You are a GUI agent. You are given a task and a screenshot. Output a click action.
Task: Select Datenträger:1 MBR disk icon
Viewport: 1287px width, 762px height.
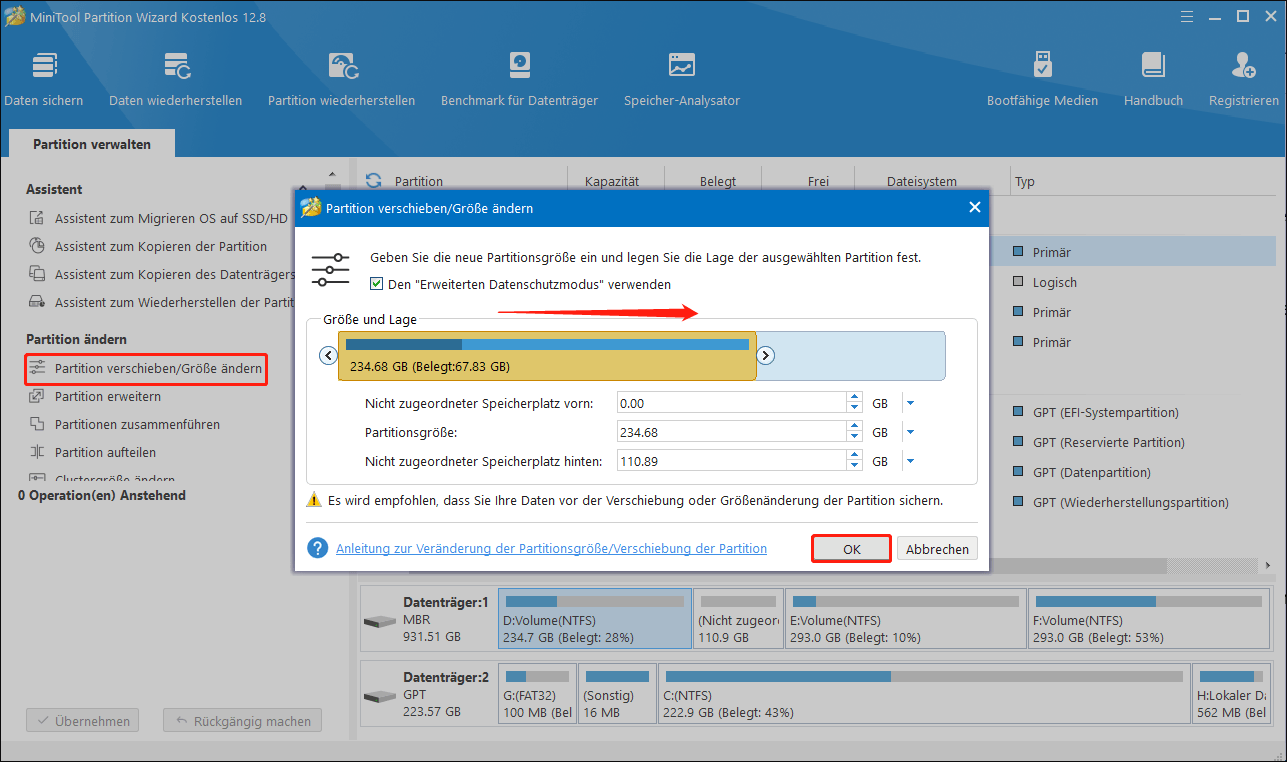pyautogui.click(x=380, y=621)
